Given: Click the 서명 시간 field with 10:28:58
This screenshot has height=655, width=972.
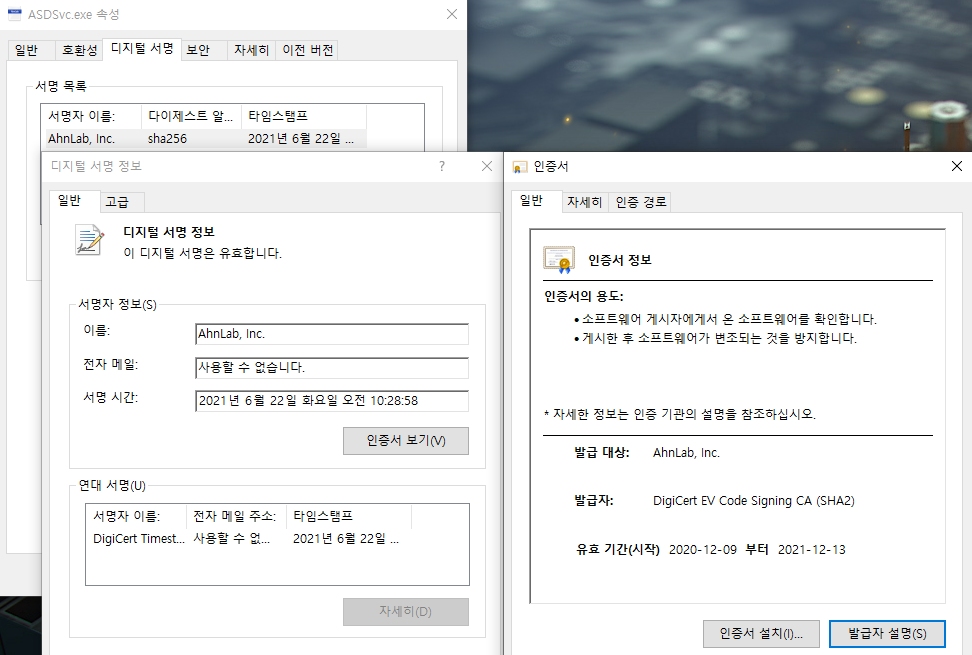Looking at the screenshot, I should tap(332, 401).
